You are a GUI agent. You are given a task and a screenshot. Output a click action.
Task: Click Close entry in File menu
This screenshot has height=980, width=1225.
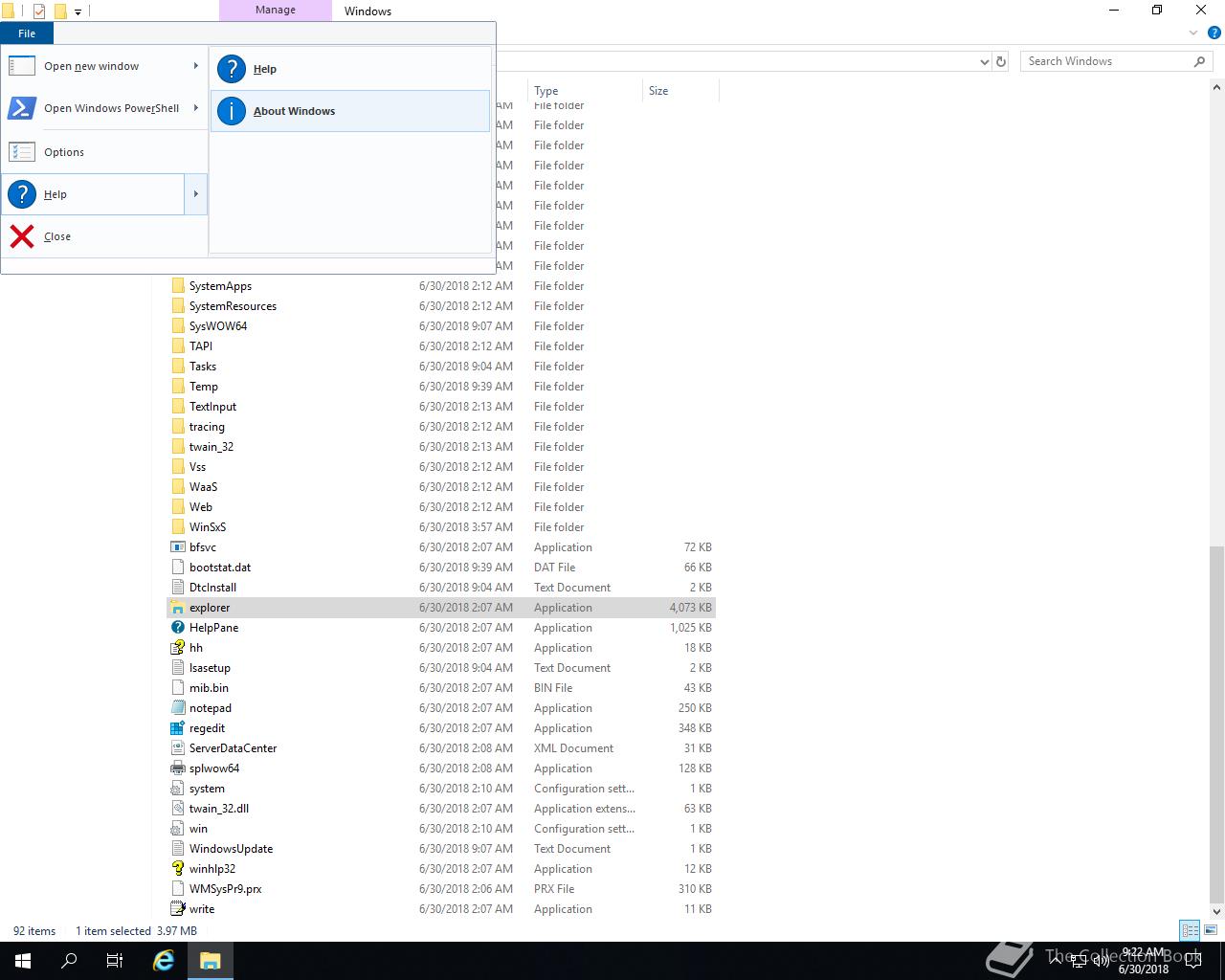click(x=103, y=236)
